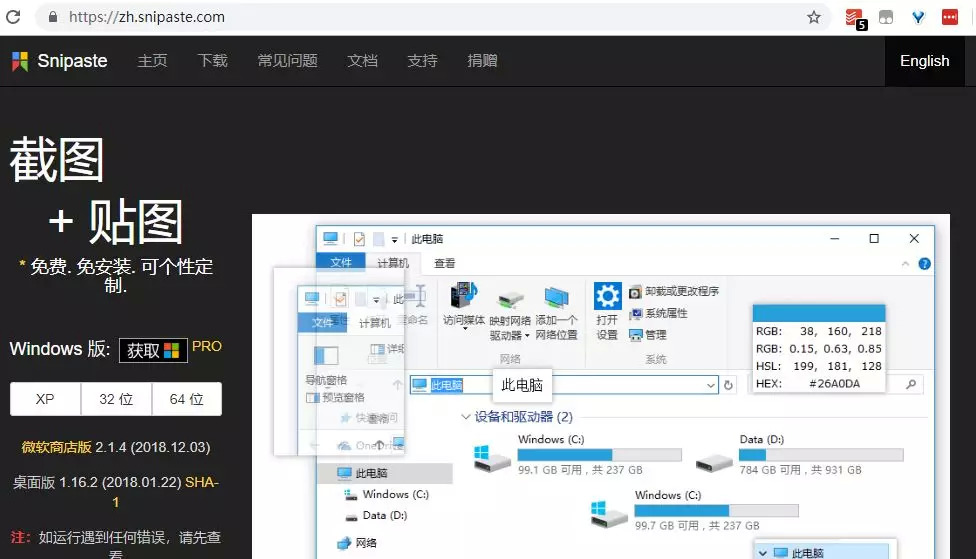The image size is (976, 559).
Task: Switch the site language to English
Action: coord(924,61)
